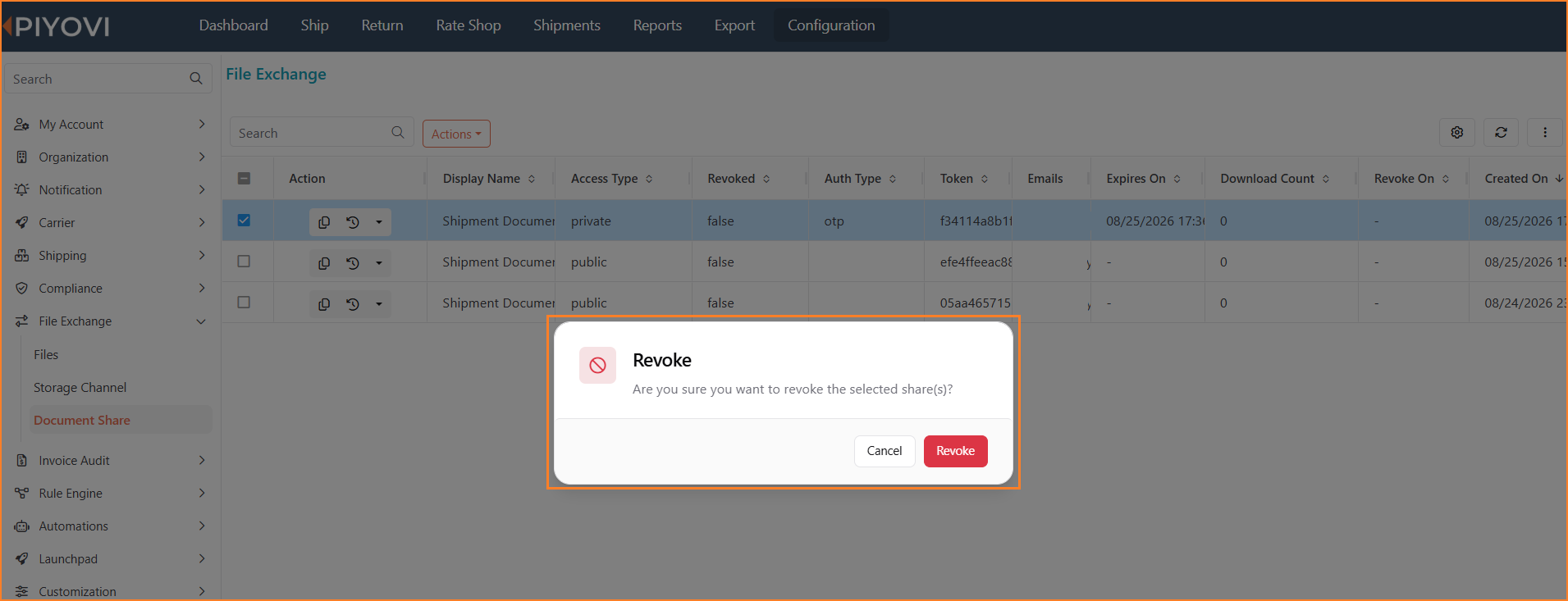Click the refresh icon above table
Screen dimensions: 1568x601
coord(1501,132)
